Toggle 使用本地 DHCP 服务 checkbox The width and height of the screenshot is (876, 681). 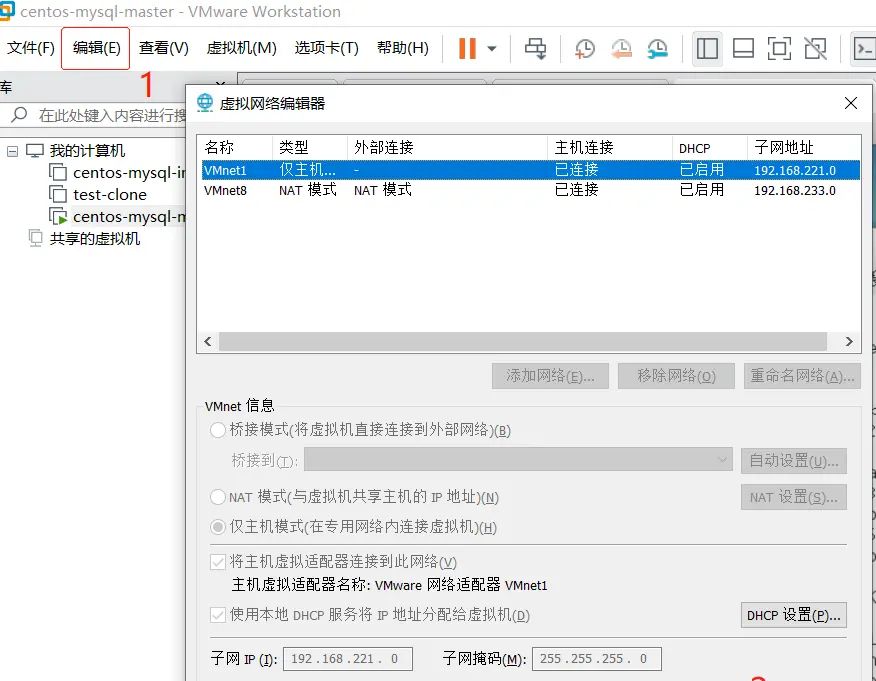[x=218, y=615]
